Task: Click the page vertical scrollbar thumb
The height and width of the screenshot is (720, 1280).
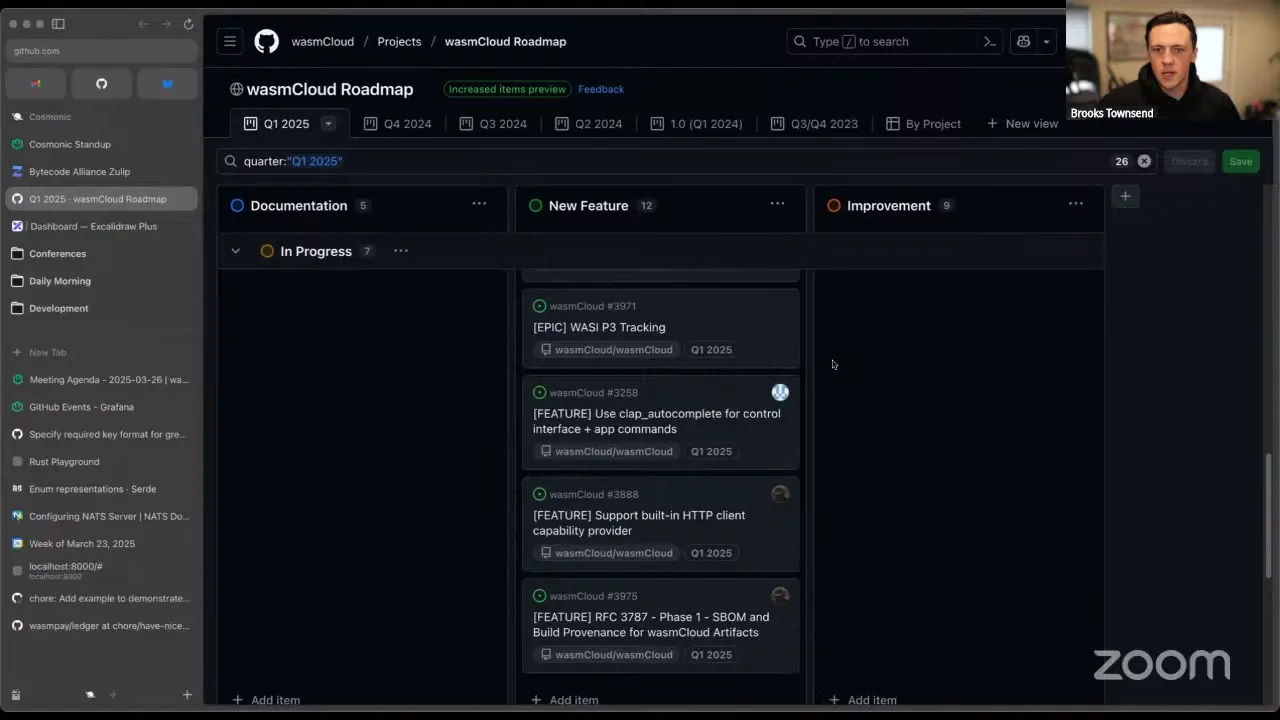Action: [1269, 515]
